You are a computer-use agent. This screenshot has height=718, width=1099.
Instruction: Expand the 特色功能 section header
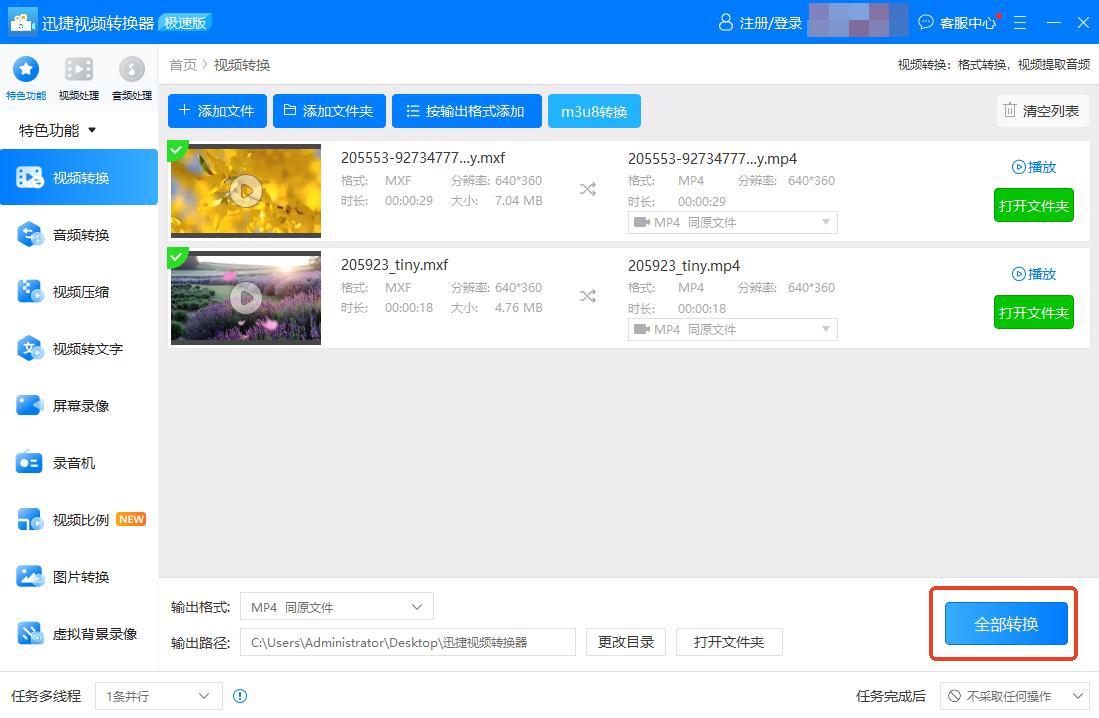tap(58, 130)
